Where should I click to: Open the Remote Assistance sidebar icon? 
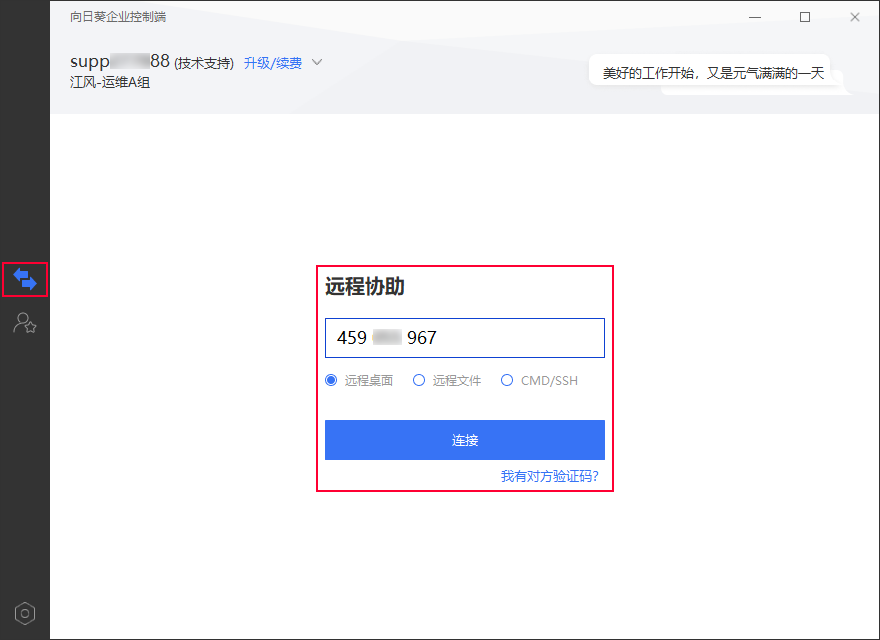[25, 280]
